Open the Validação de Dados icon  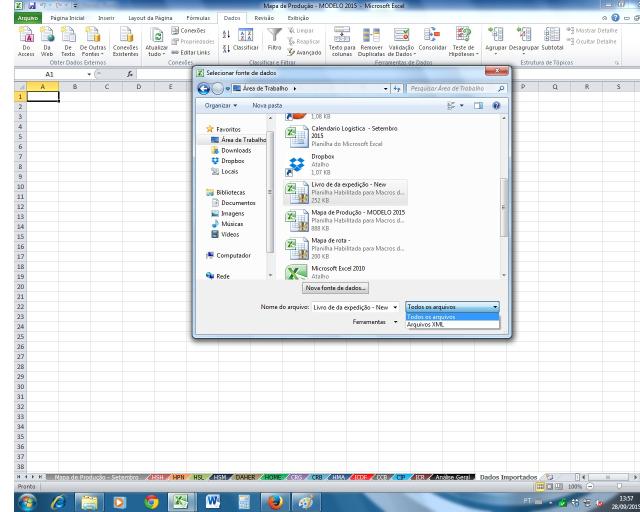point(401,41)
